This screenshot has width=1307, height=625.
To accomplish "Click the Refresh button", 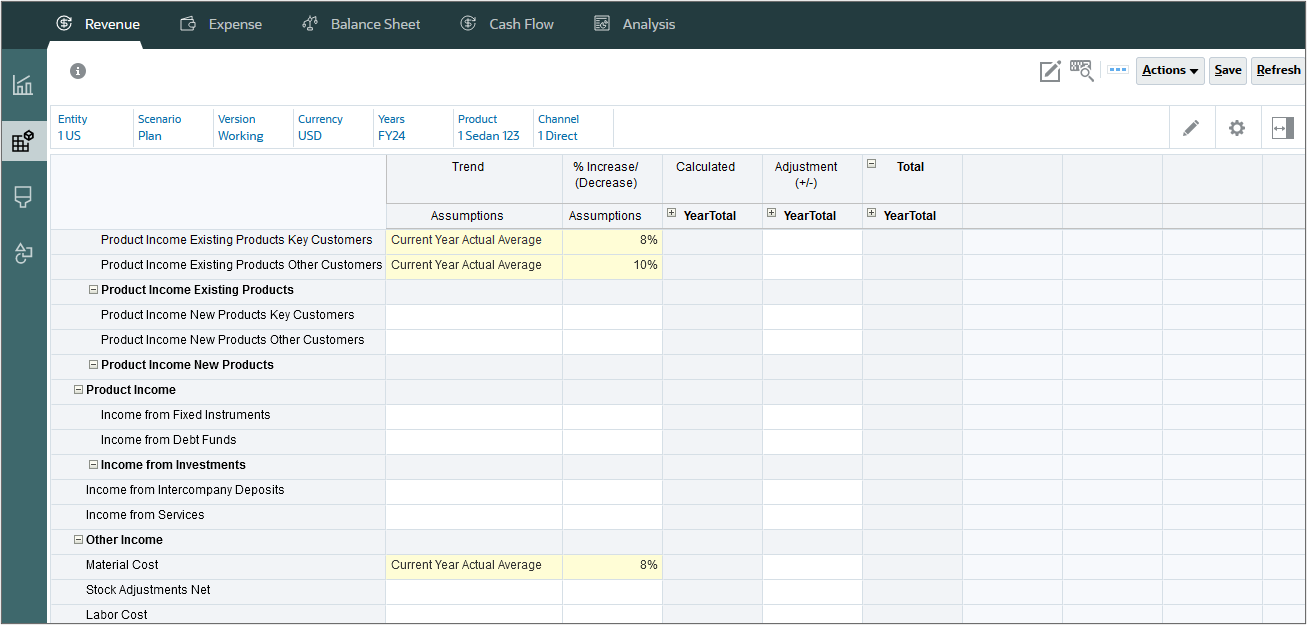I will pyautogui.click(x=1278, y=70).
